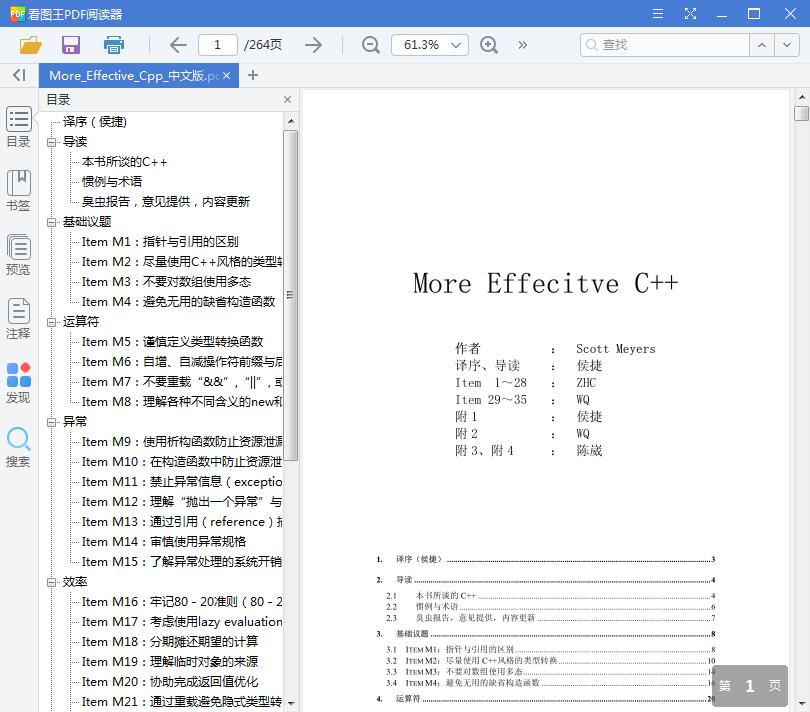Go back using the left arrow button
This screenshot has width=810, height=712.
point(178,45)
